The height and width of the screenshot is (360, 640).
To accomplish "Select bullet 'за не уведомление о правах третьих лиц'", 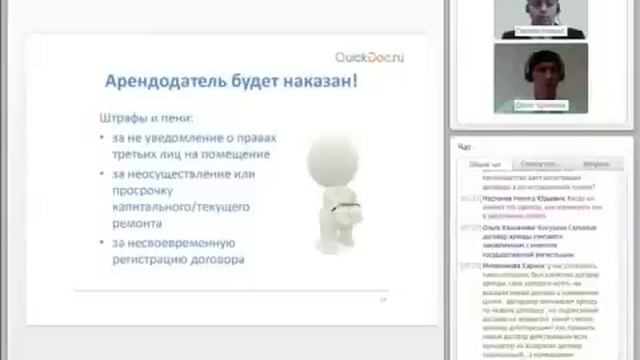I will pos(194,146).
